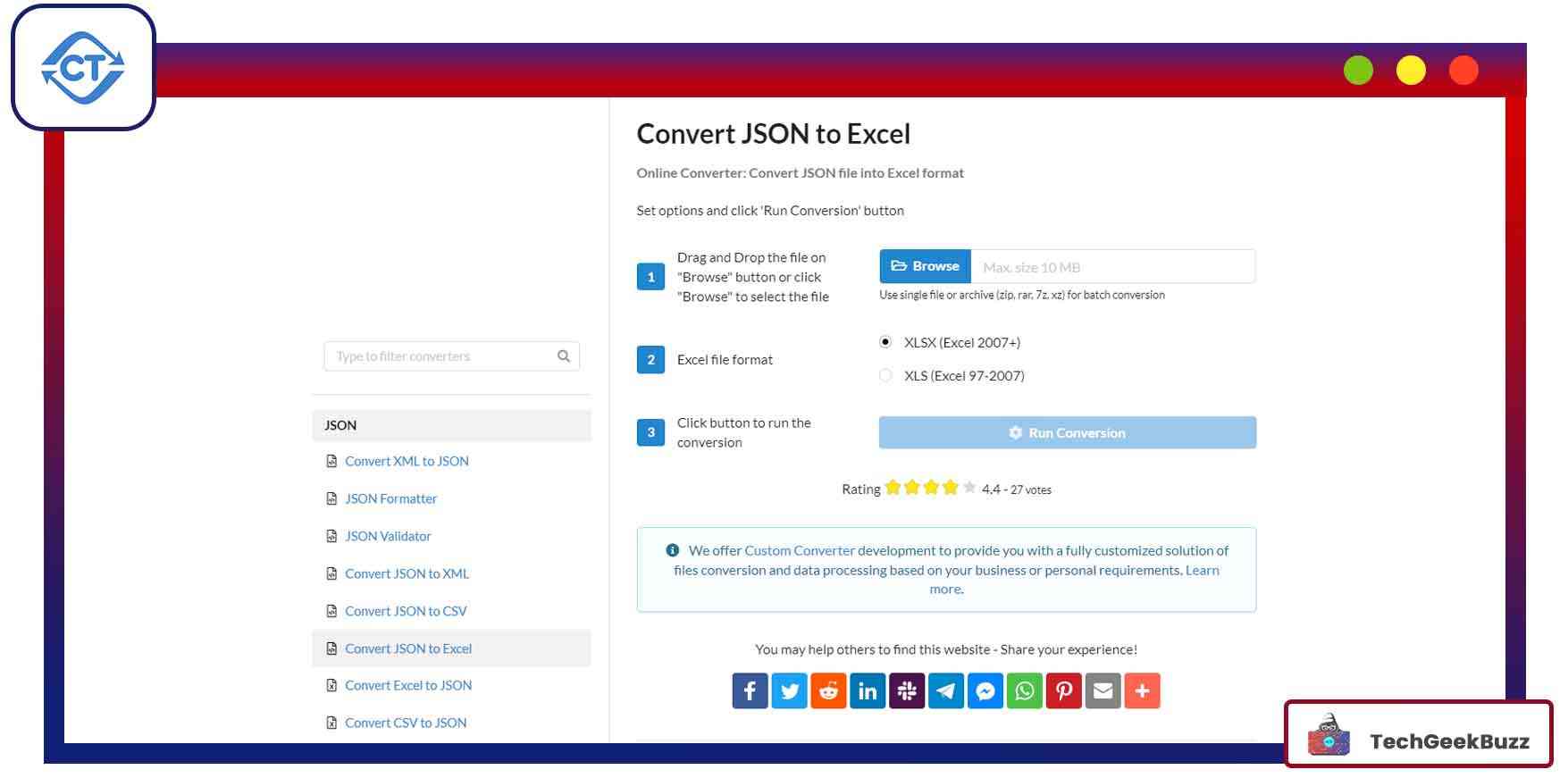Open the Convert XML to JSON converter
Image resolution: width=1568 pixels, height=778 pixels.
tap(407, 461)
